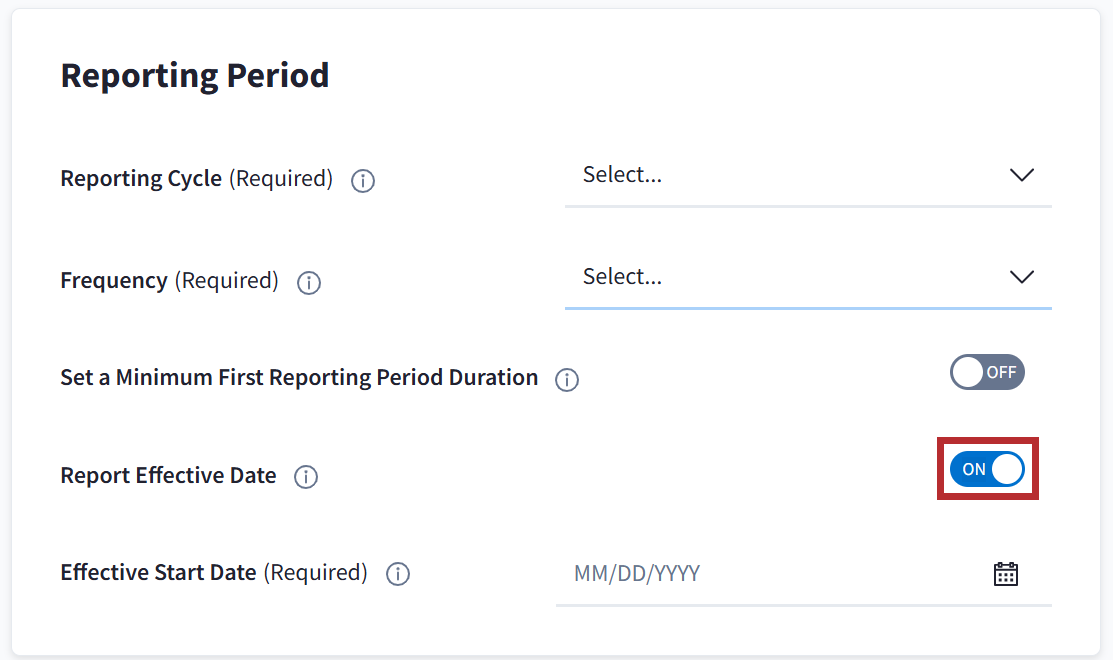Click the Frequency field label
The image size is (1113, 660).
[114, 281]
